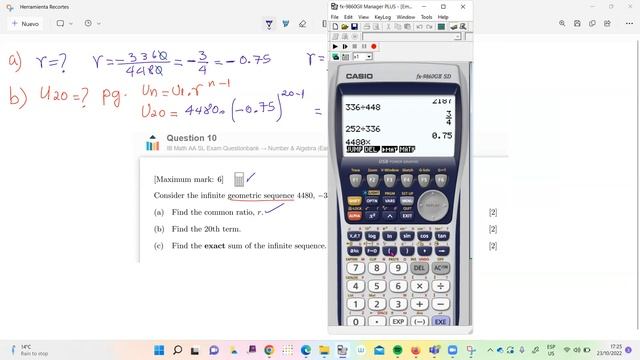Image resolution: width=640 pixels, height=360 pixels.
Task: Open the Tools menu in fx-9860GII Manager
Action: point(427,17)
